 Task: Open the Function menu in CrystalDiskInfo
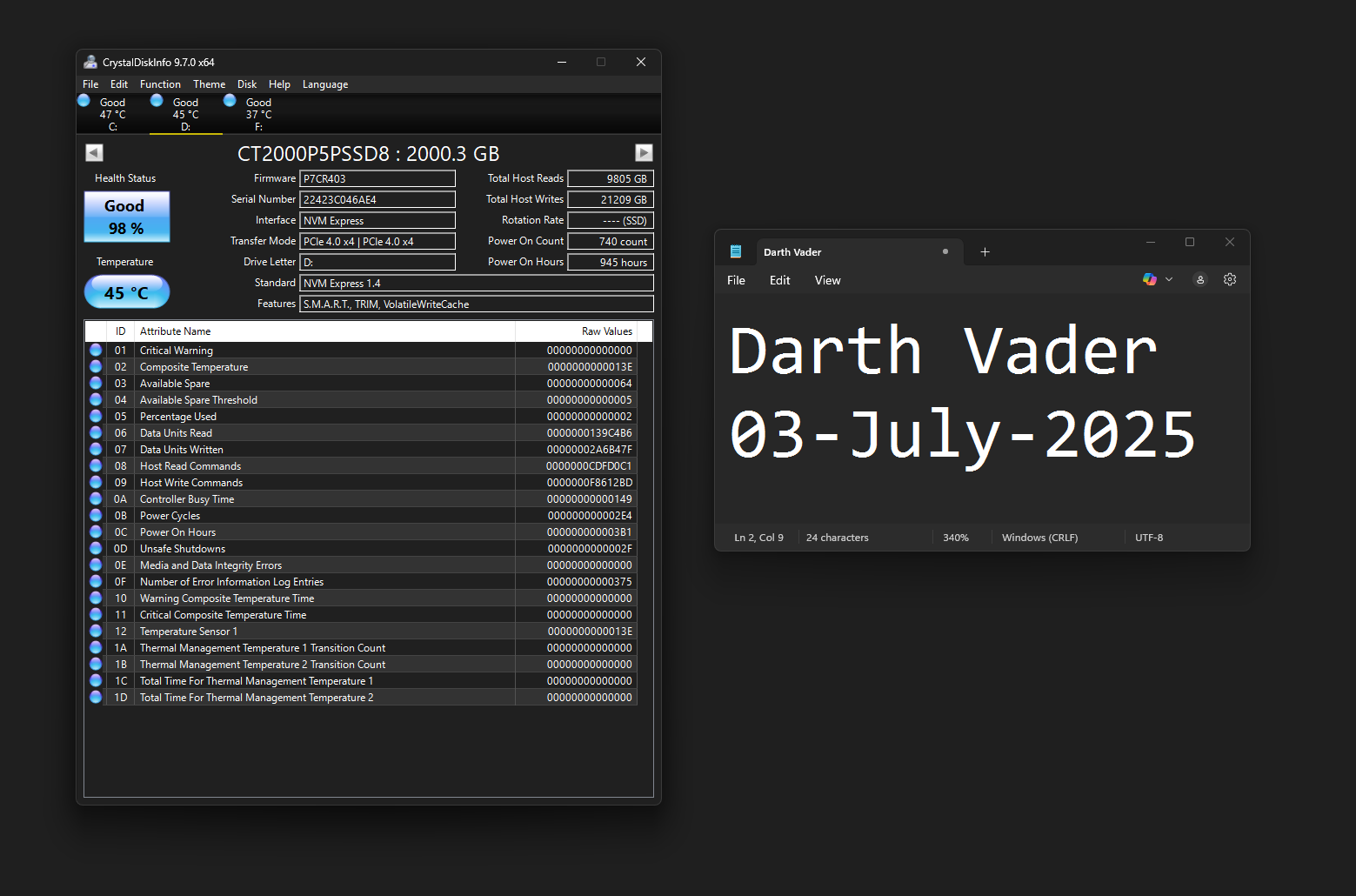tap(160, 84)
